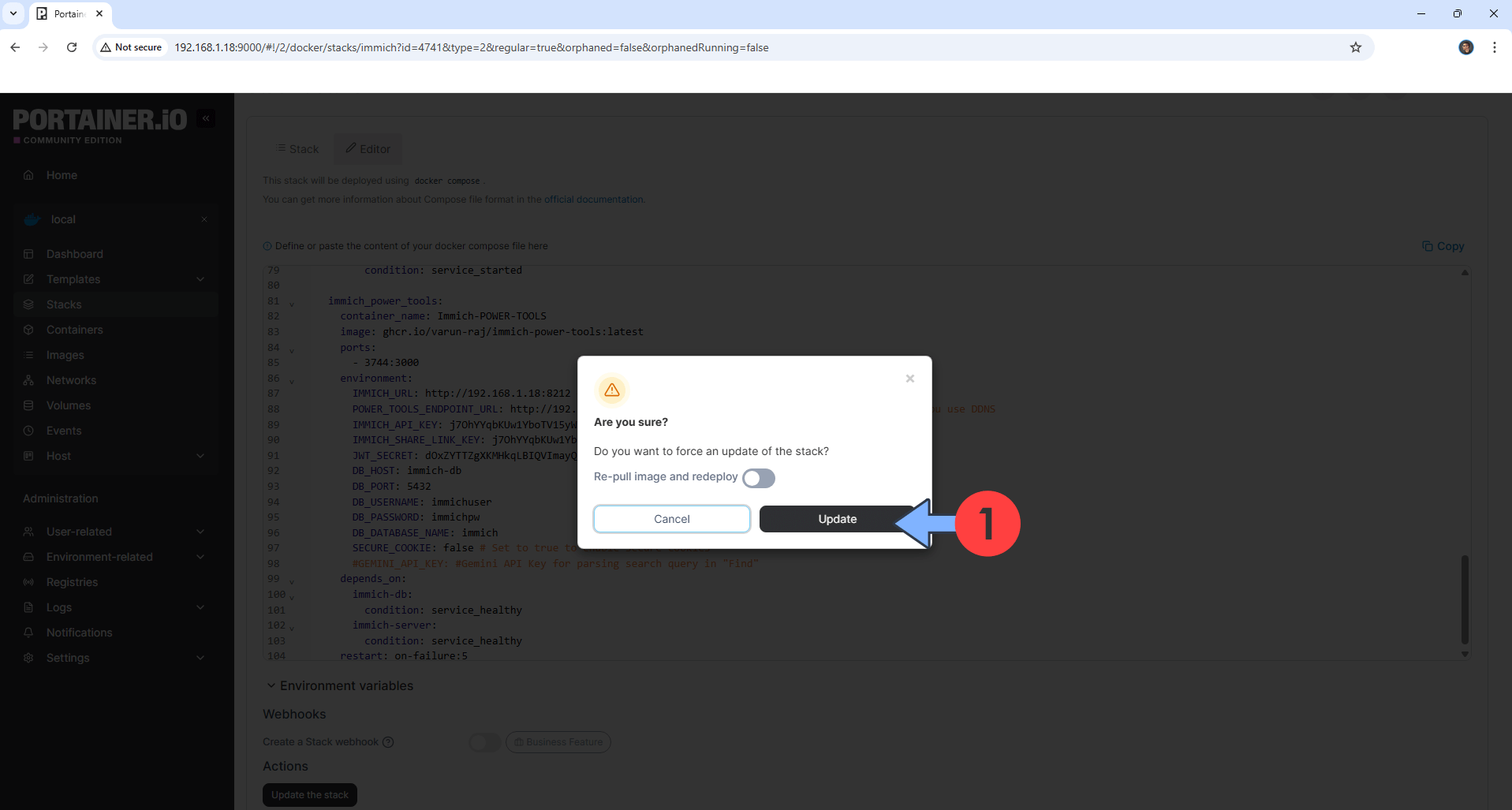Collapse the Portainer sidebar
1512x810 pixels.
pos(206,118)
